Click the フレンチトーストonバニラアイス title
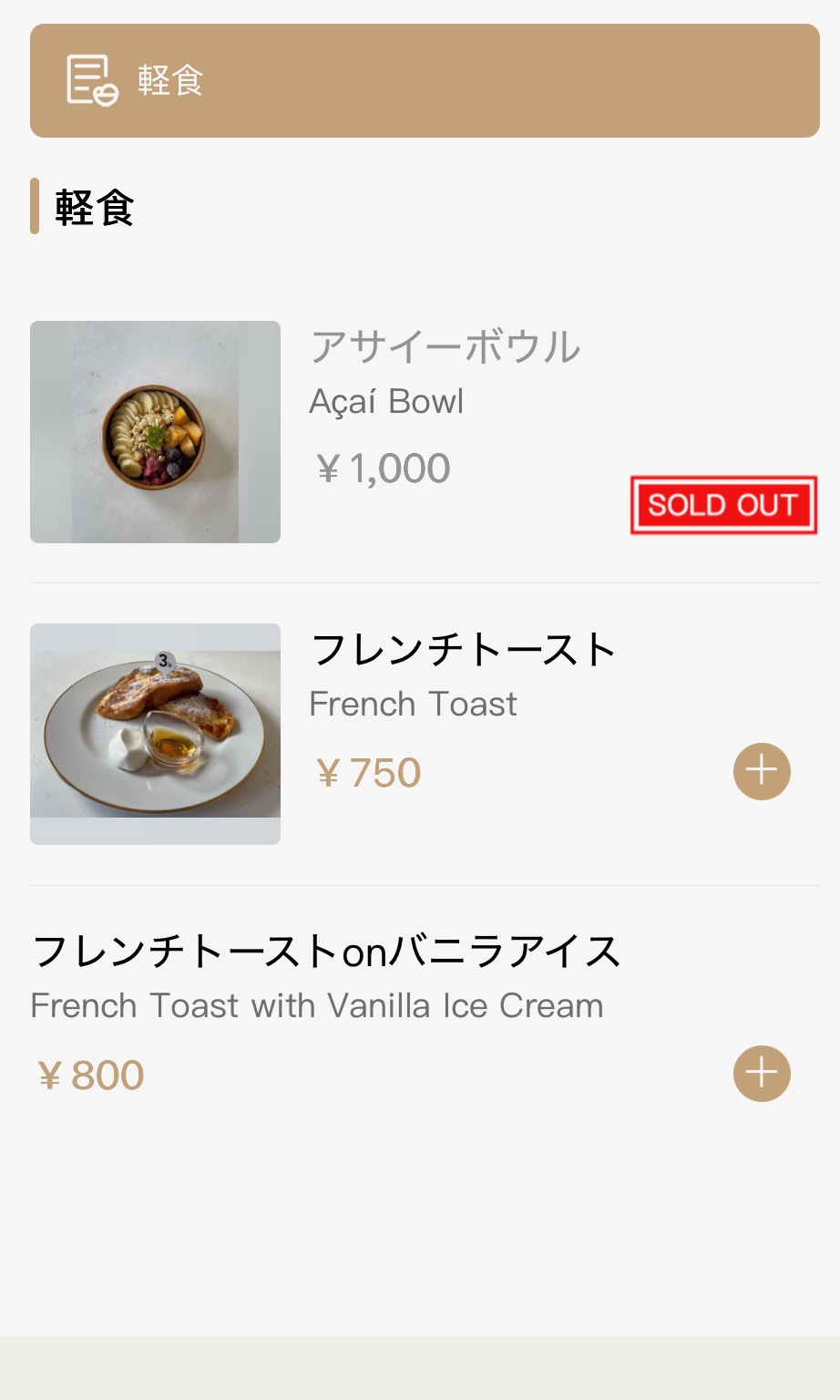Viewport: 840px width, 1400px height. pos(326,952)
